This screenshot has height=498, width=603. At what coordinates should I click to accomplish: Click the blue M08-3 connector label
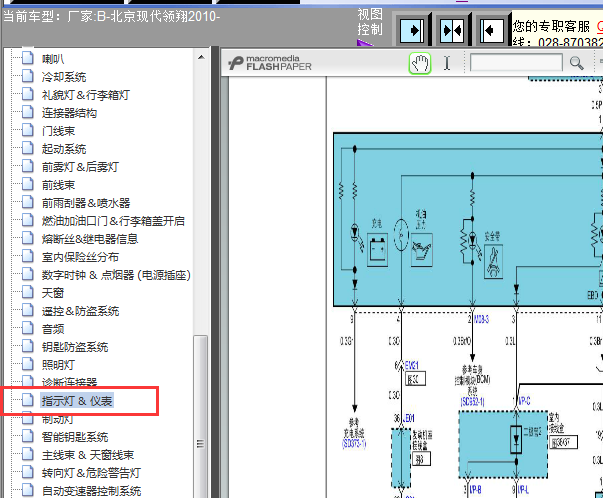coord(481,319)
